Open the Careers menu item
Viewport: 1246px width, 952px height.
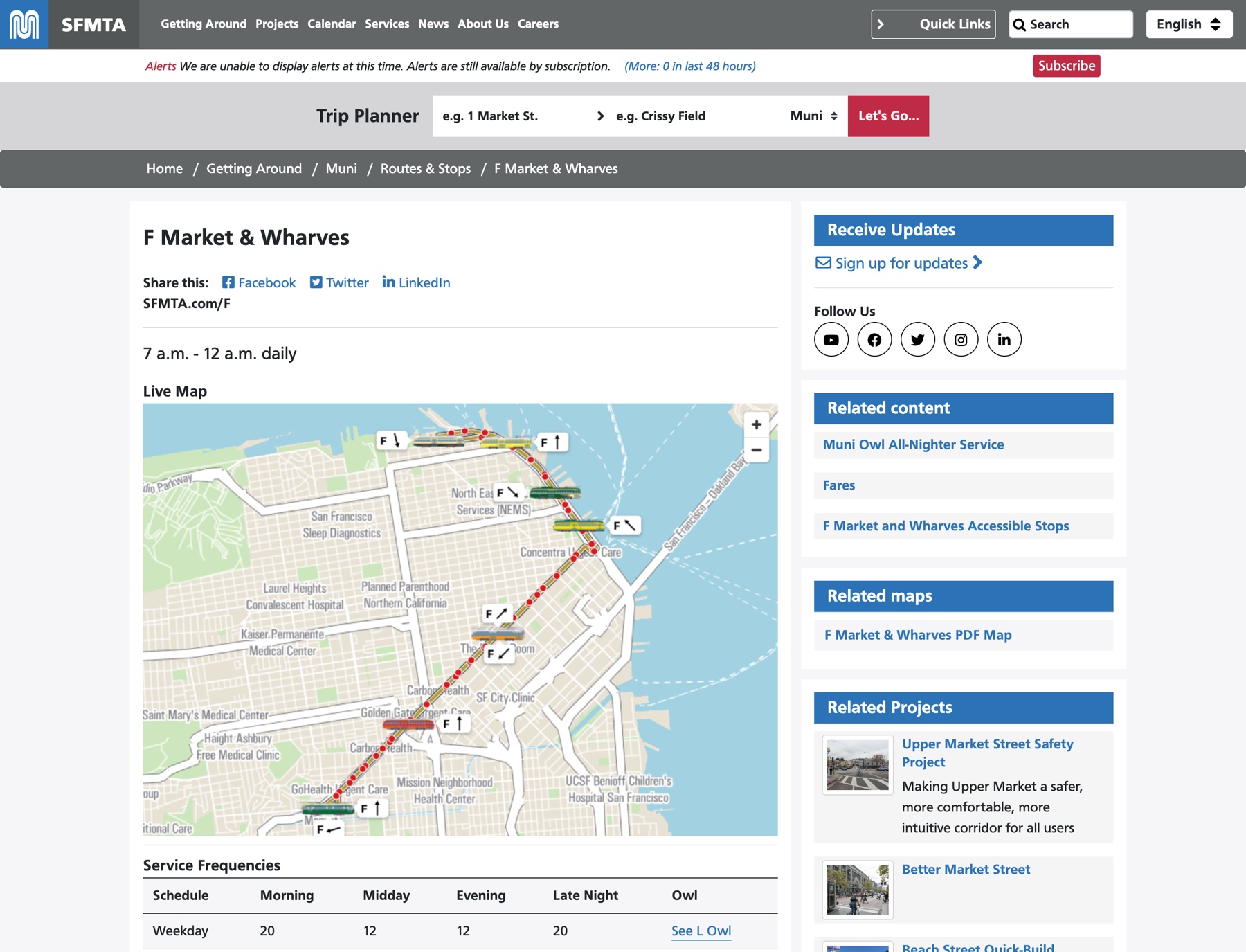[x=538, y=24]
